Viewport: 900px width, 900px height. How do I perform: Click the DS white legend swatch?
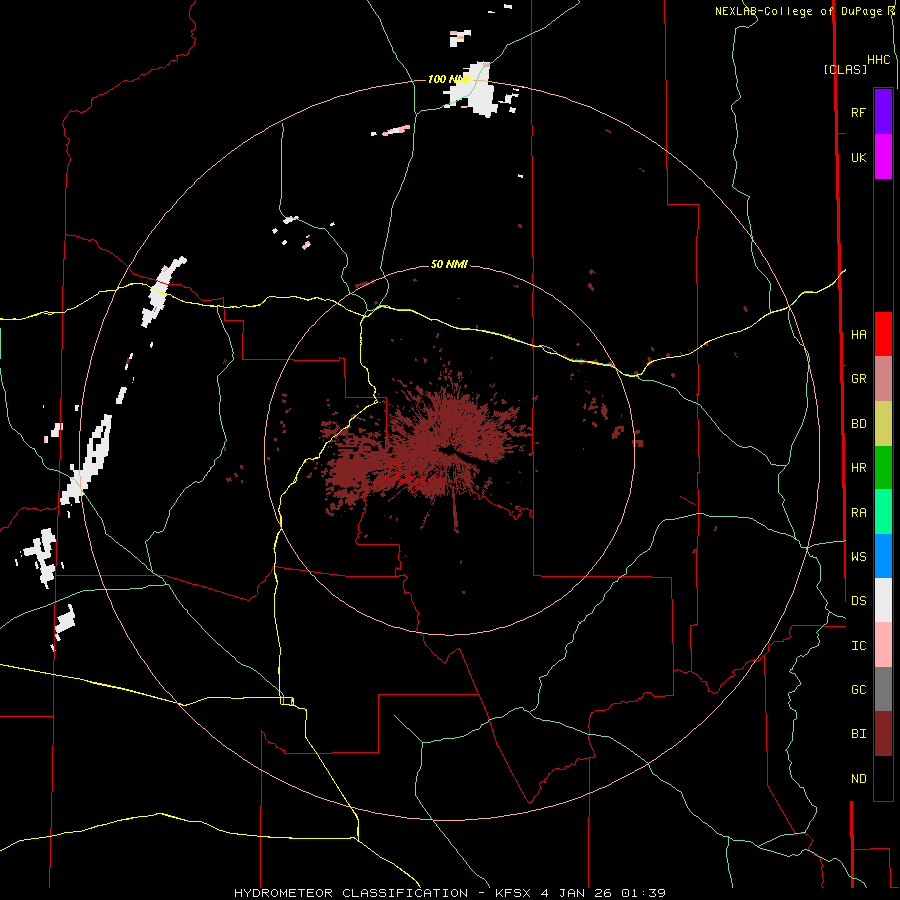click(883, 600)
